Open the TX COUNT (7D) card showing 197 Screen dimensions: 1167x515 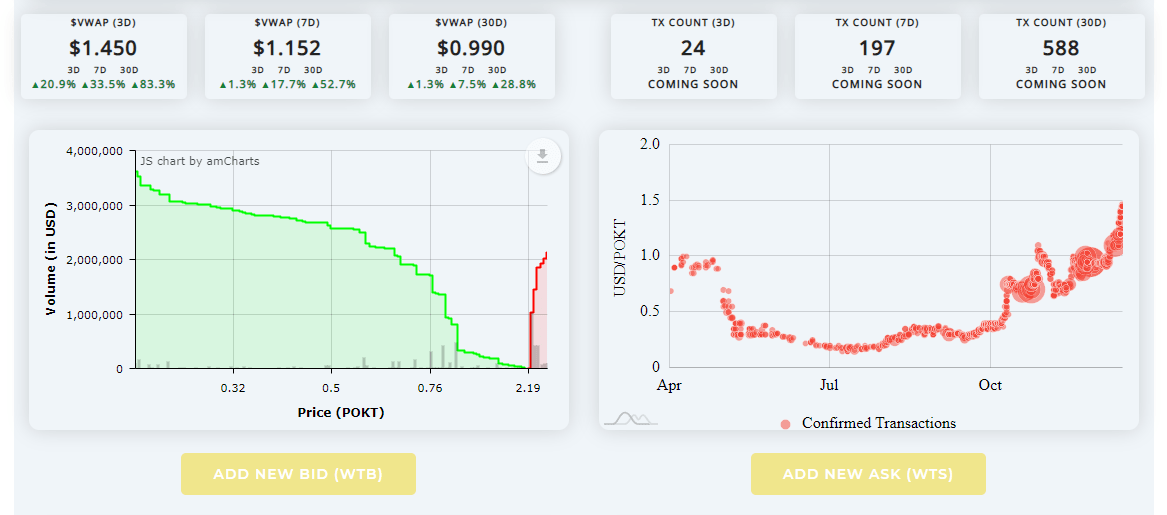877,57
